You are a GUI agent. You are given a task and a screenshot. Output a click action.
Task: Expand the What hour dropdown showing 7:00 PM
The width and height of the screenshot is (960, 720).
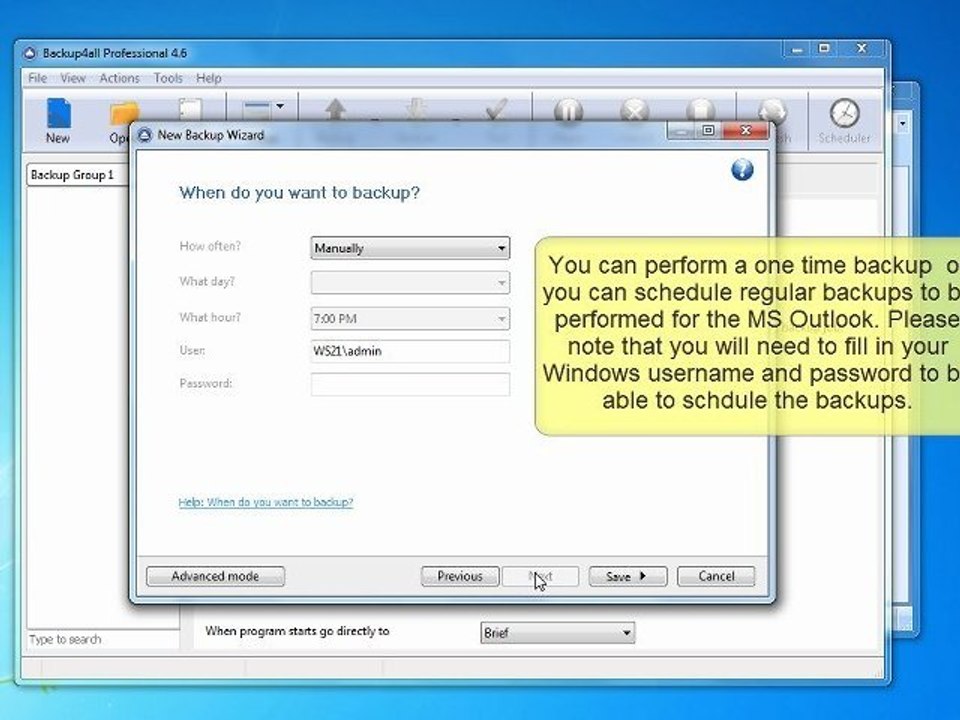[x=410, y=318]
